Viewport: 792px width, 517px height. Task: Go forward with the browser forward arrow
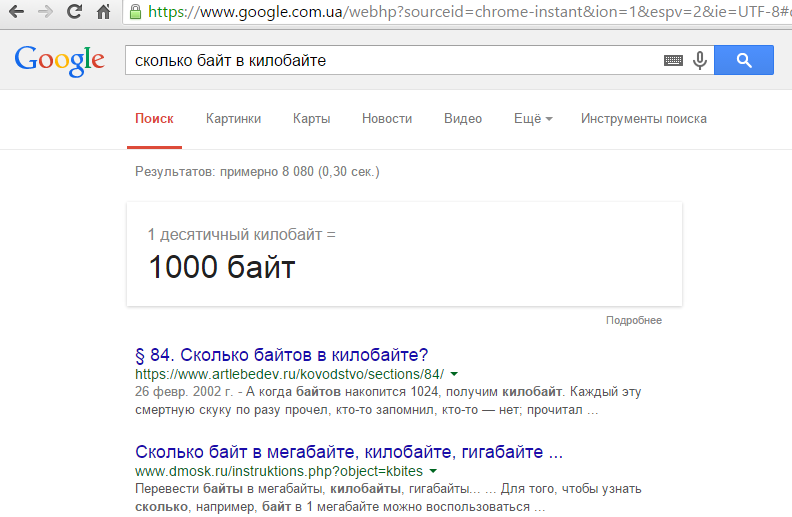pos(45,12)
